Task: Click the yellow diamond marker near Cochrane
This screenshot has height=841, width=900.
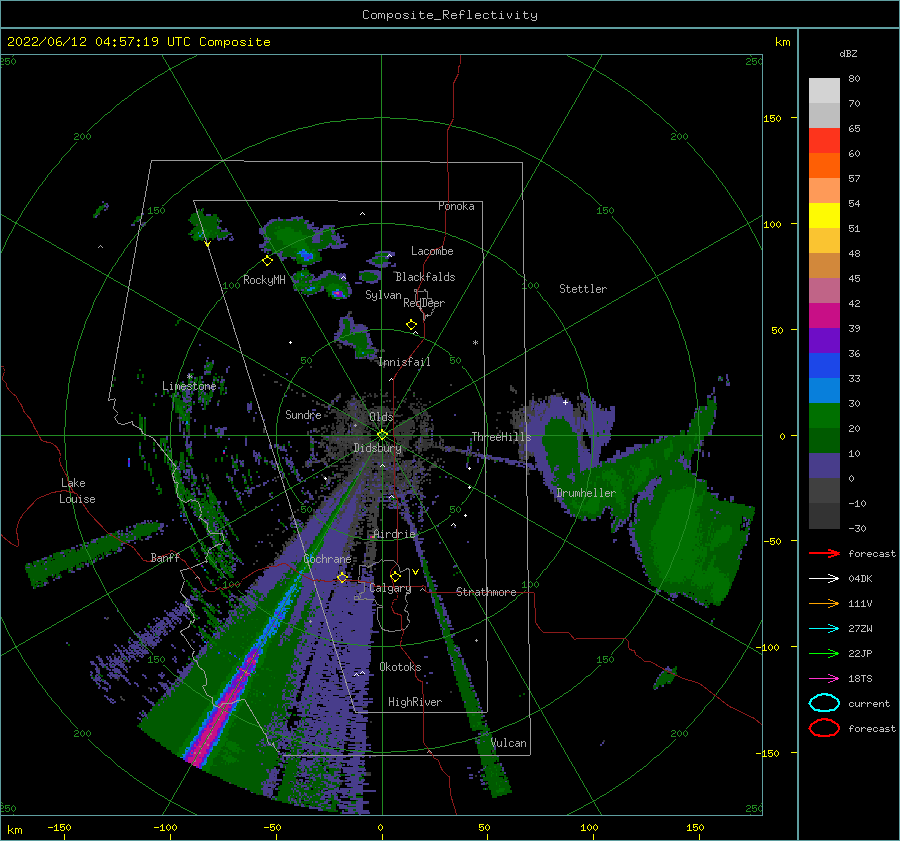Action: 342,577
